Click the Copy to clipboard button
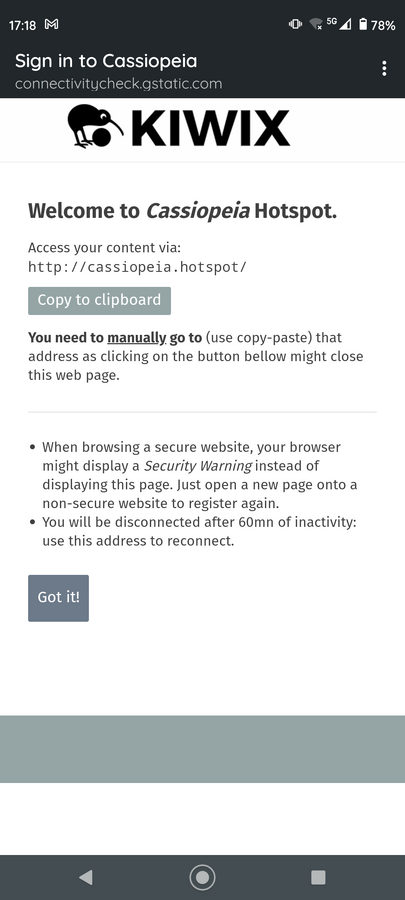Screen dimensions: 405x900 [99, 301]
